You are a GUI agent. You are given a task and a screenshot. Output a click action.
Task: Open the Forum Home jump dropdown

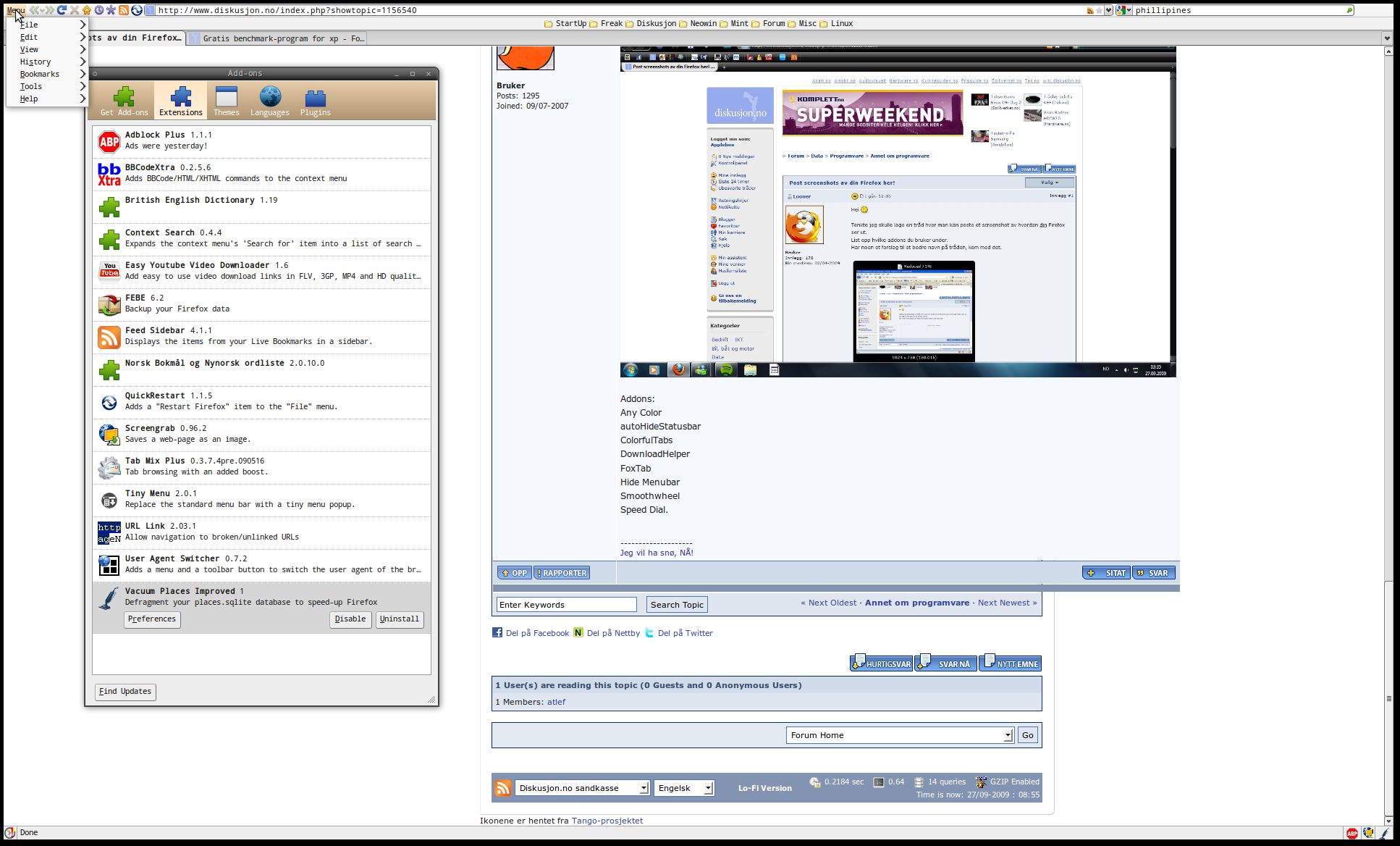tap(900, 735)
